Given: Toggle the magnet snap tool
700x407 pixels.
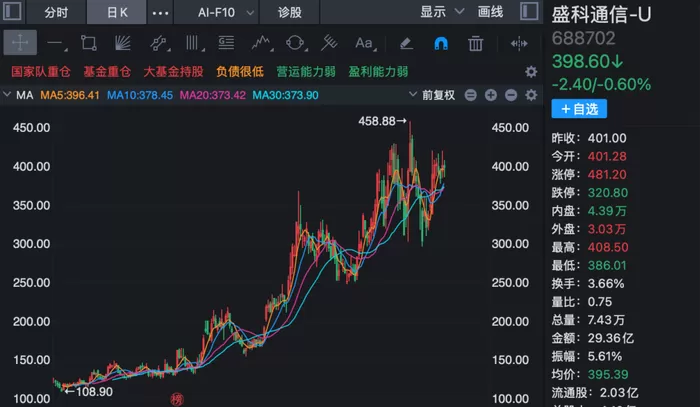Looking at the screenshot, I should 441,43.
